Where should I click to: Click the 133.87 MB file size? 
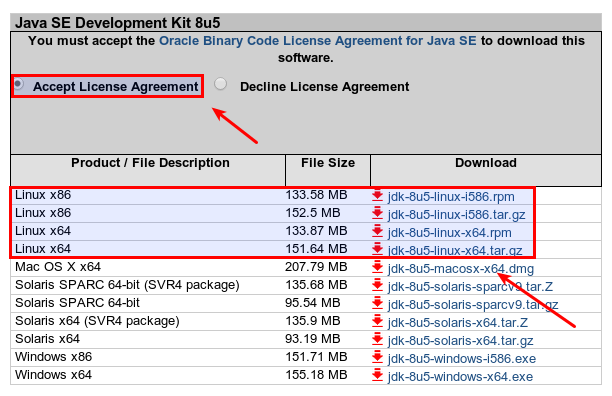click(316, 231)
